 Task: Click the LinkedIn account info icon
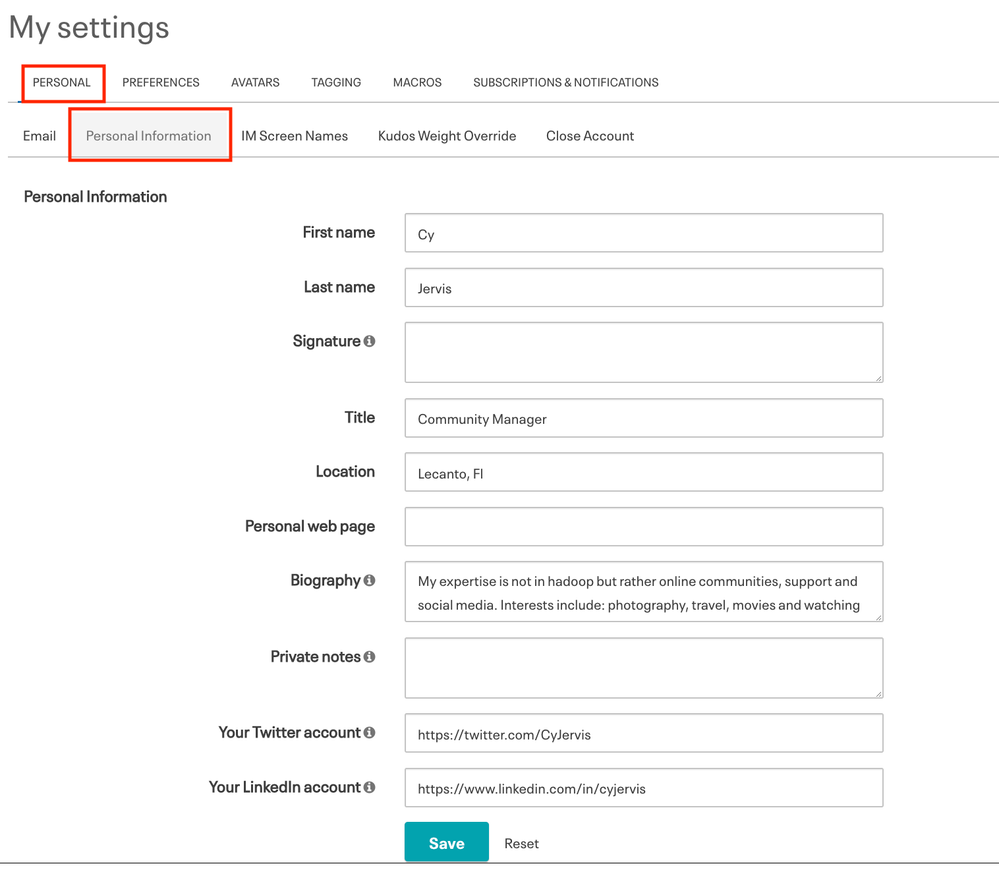[369, 787]
